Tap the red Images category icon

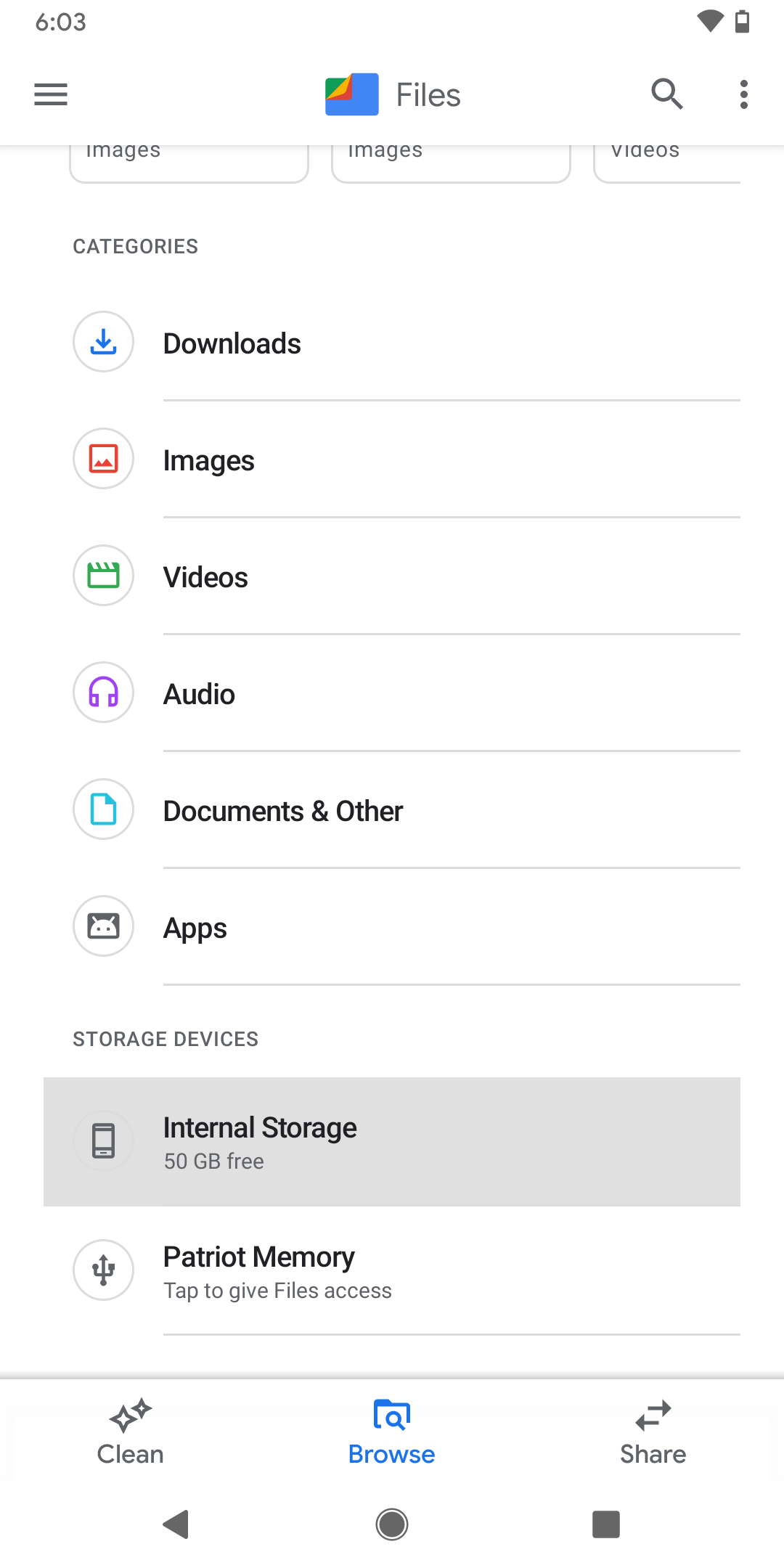click(103, 459)
